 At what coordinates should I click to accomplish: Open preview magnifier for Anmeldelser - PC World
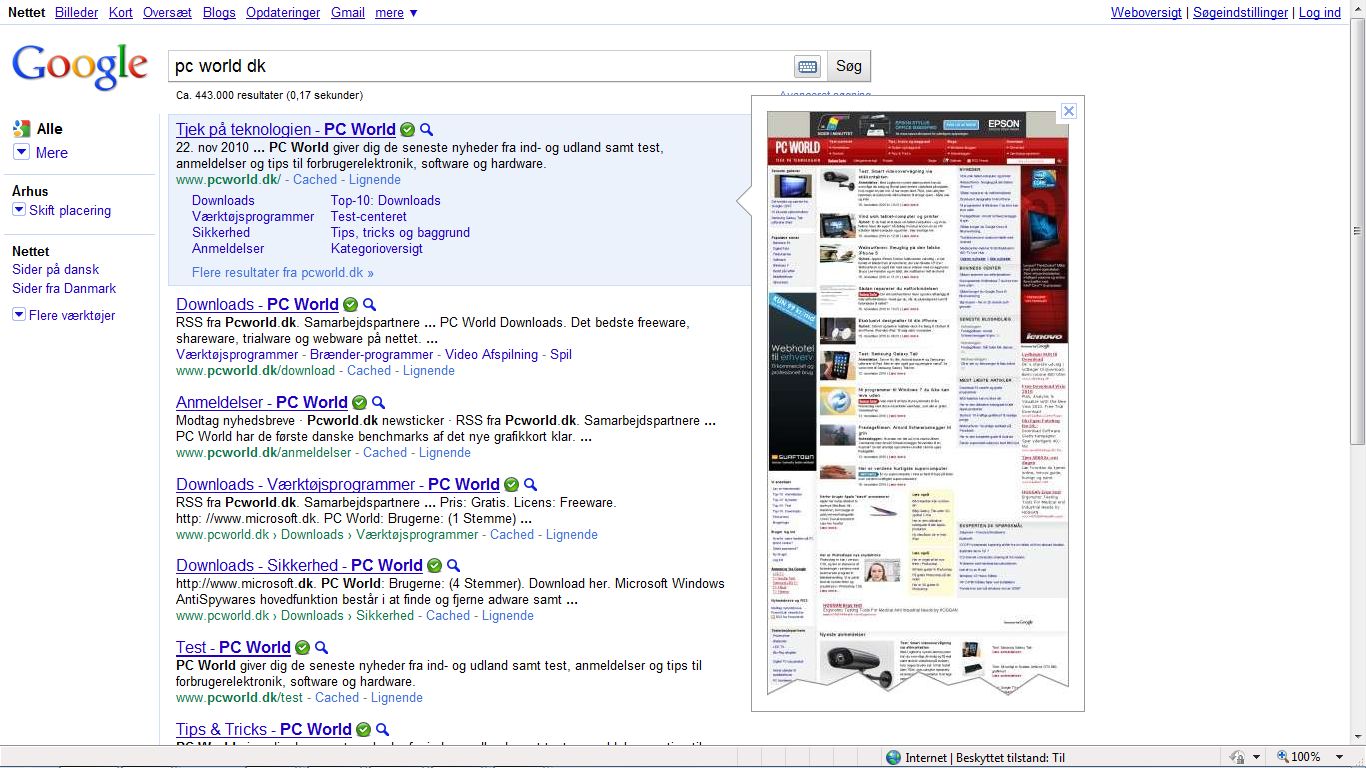378,403
